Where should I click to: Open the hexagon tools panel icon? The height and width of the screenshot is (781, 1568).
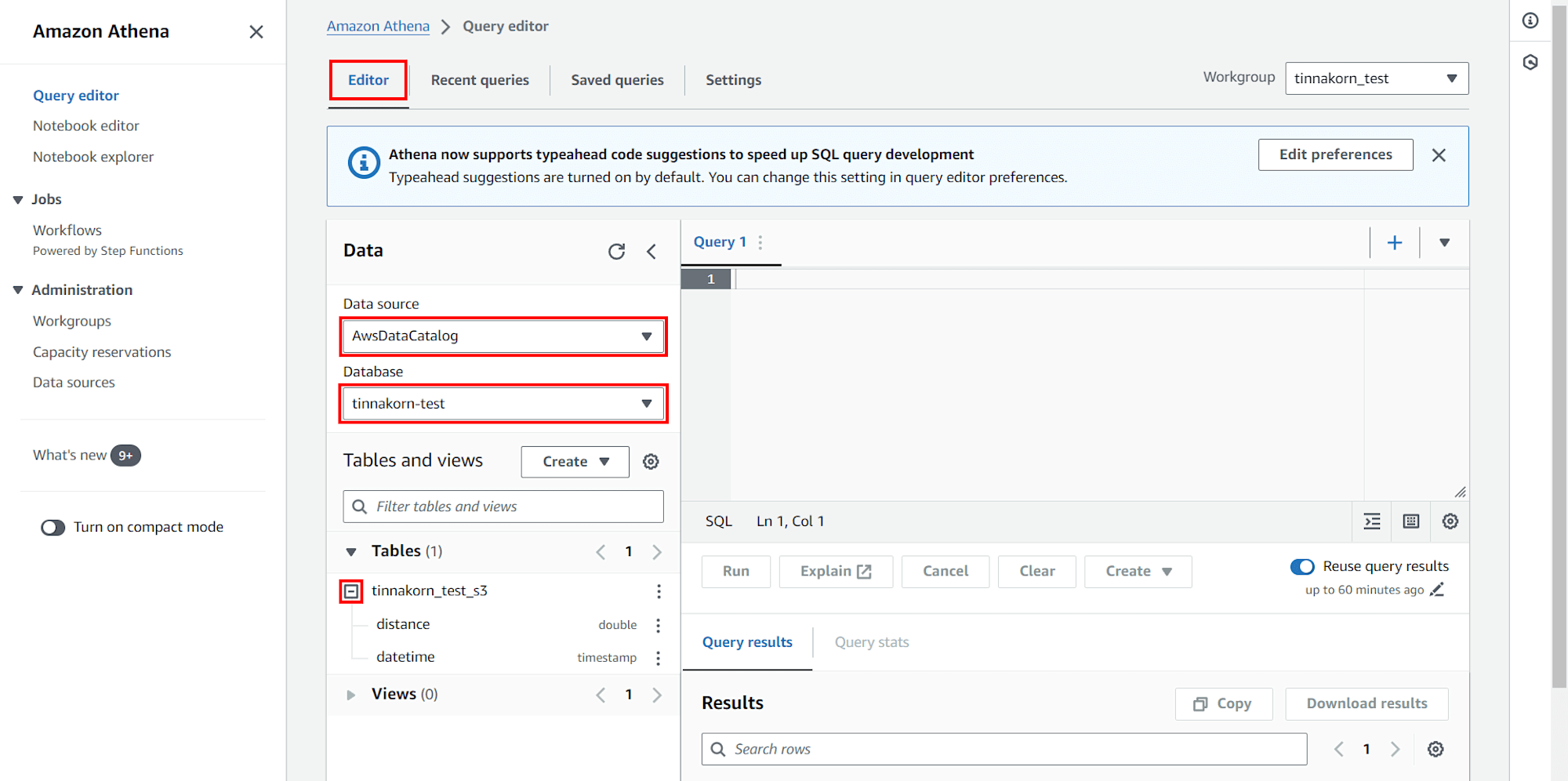pyautogui.click(x=1530, y=62)
